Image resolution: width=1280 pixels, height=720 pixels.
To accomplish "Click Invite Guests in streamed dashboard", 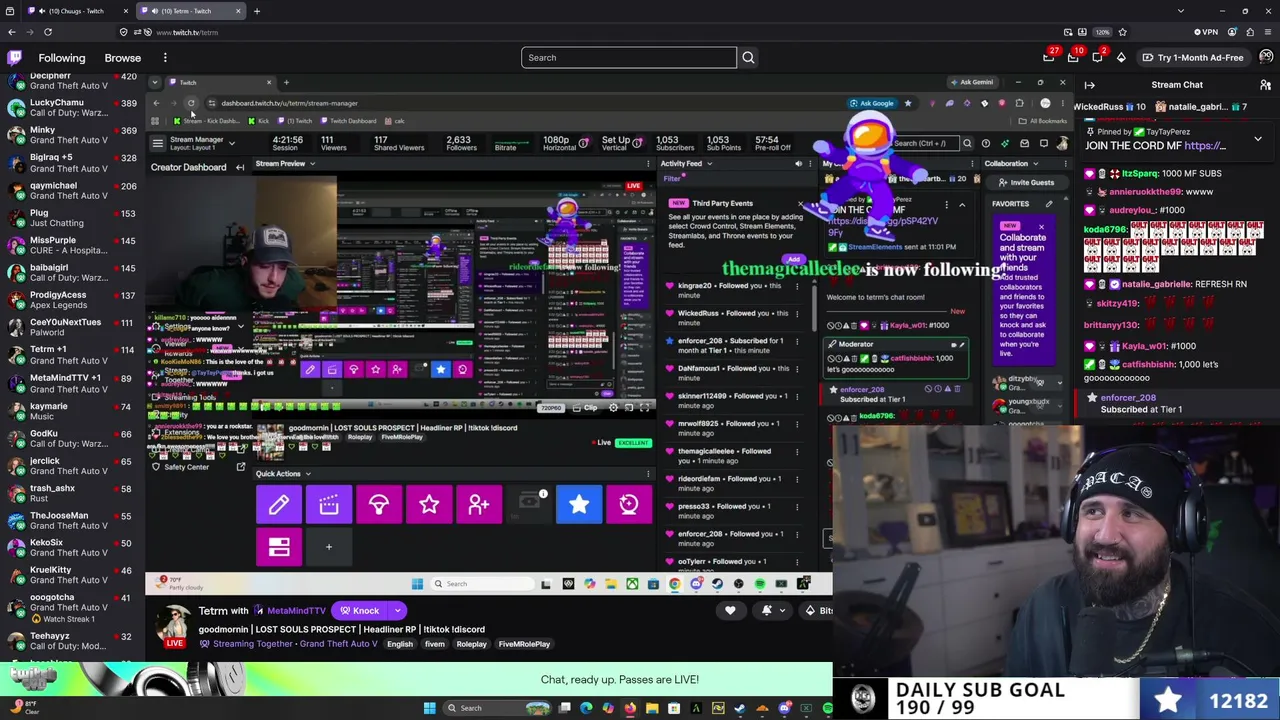I will click(1027, 183).
